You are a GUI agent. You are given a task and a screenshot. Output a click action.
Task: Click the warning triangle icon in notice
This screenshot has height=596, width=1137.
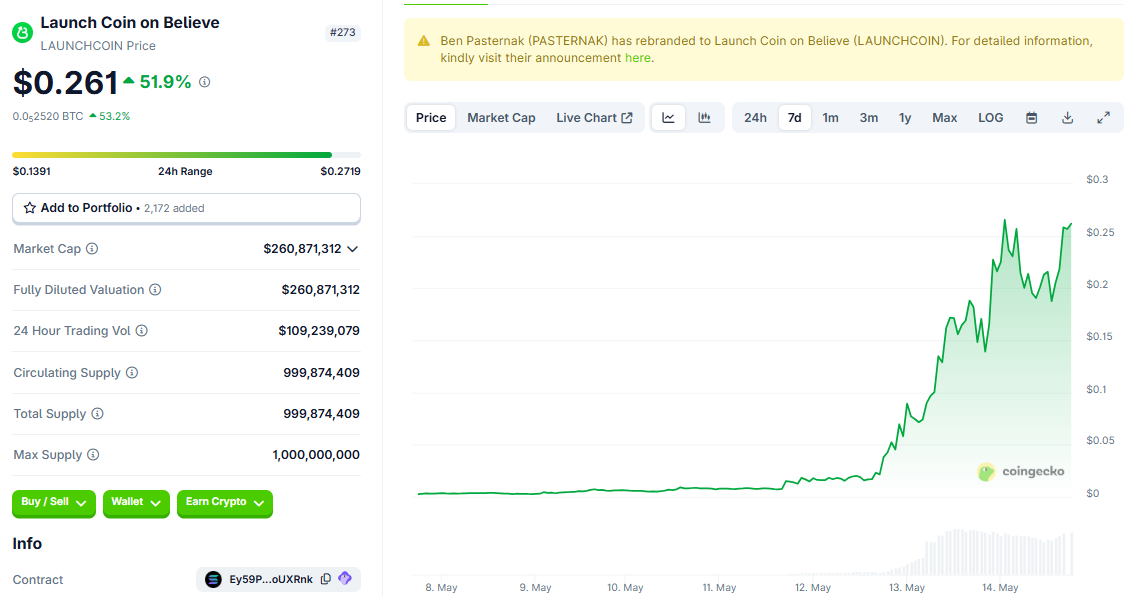pos(424,41)
